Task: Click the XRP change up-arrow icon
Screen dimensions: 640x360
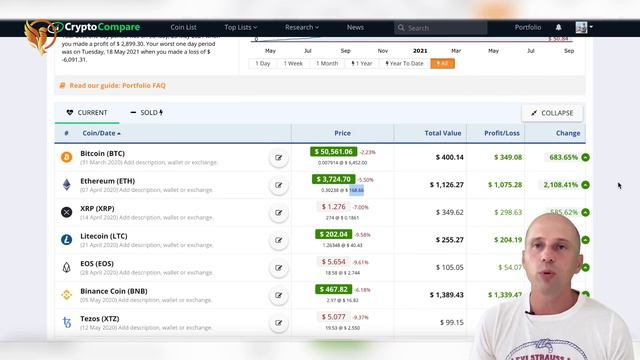Action: pos(585,212)
